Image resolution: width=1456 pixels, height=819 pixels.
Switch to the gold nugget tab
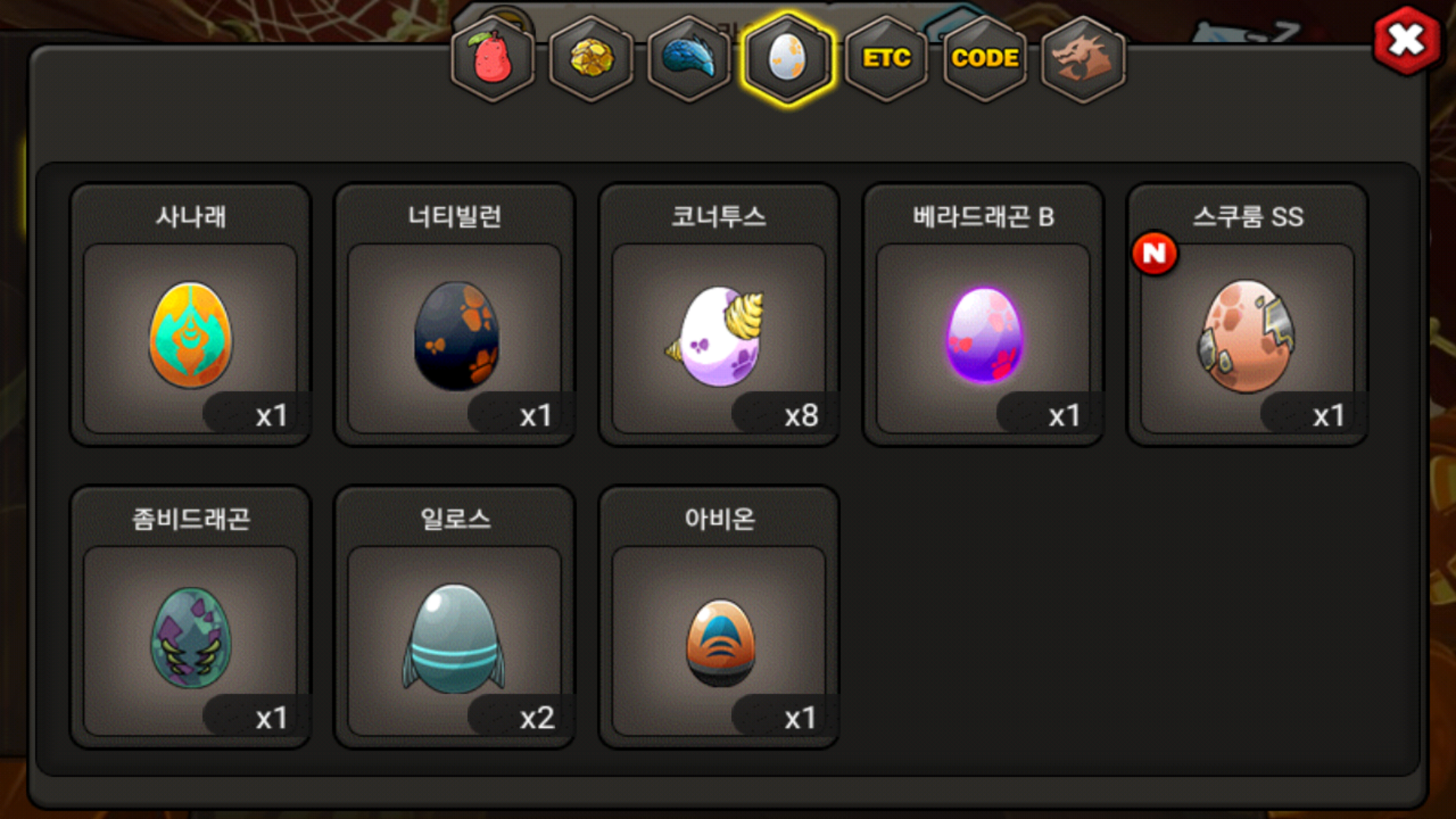tap(591, 58)
